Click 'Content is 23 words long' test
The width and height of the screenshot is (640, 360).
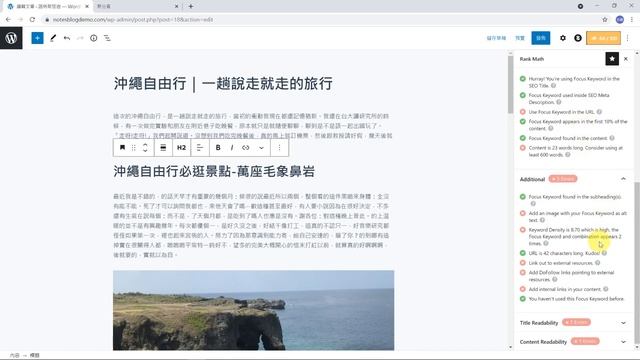click(x=576, y=151)
